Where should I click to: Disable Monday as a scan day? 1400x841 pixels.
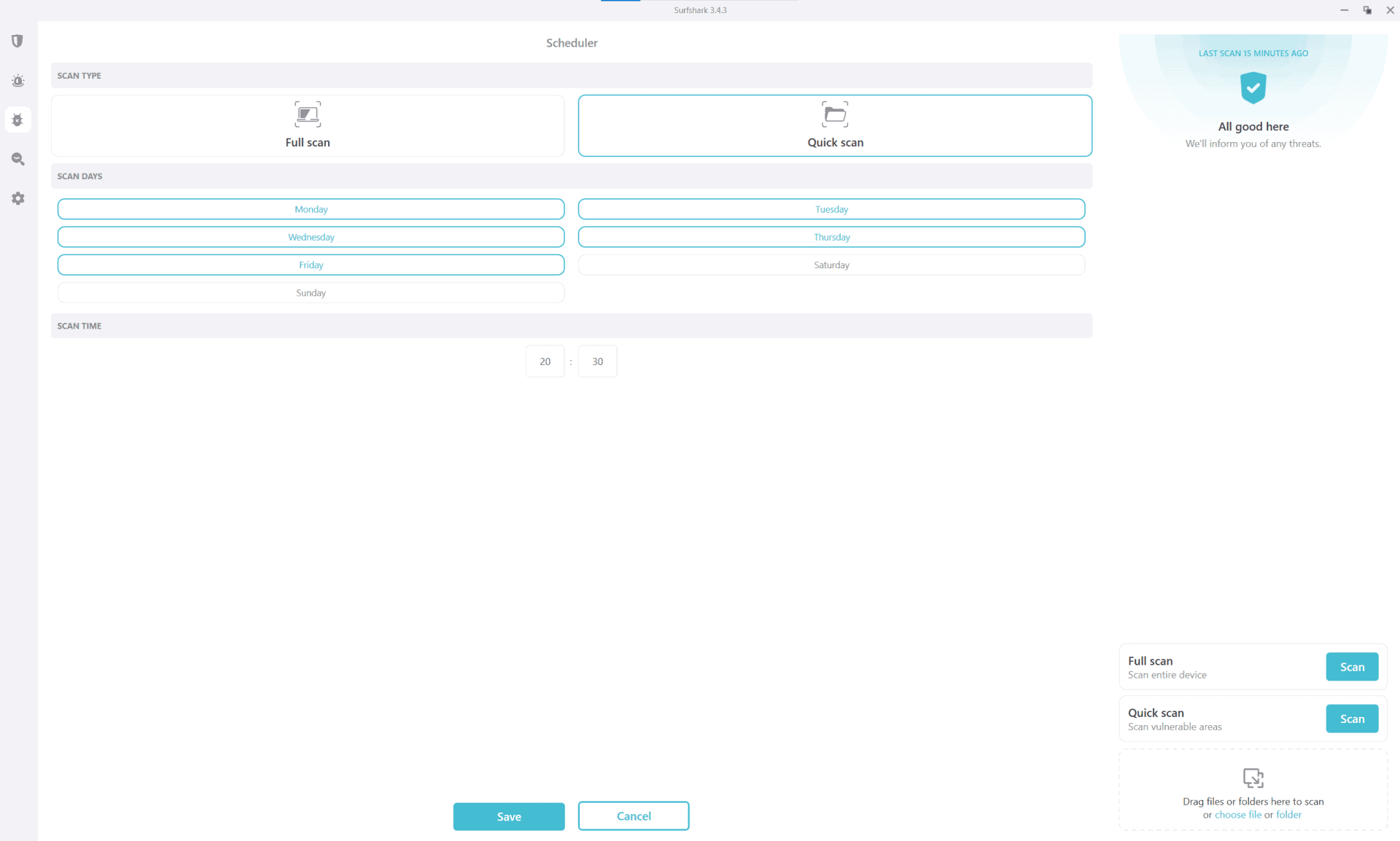(311, 209)
